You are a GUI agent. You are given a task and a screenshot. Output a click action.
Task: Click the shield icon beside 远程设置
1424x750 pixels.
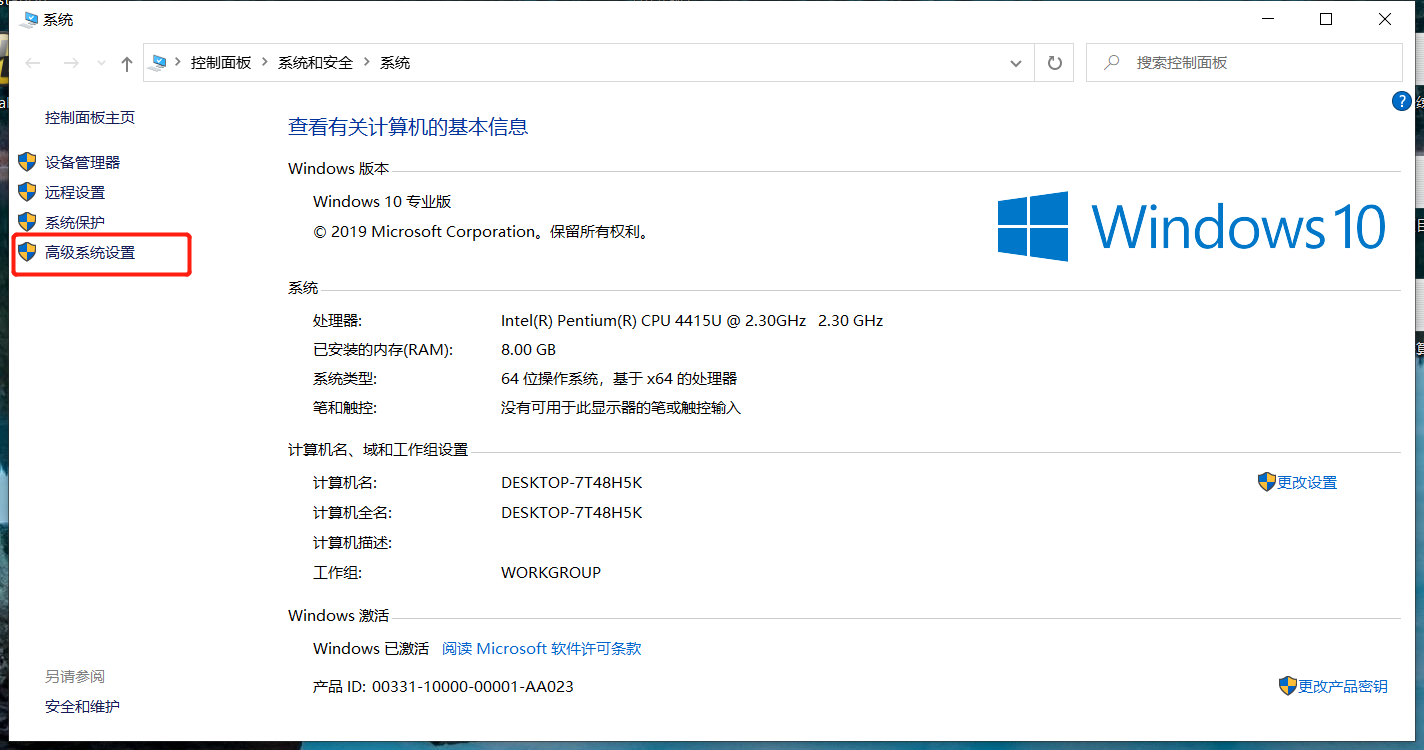click(x=27, y=192)
